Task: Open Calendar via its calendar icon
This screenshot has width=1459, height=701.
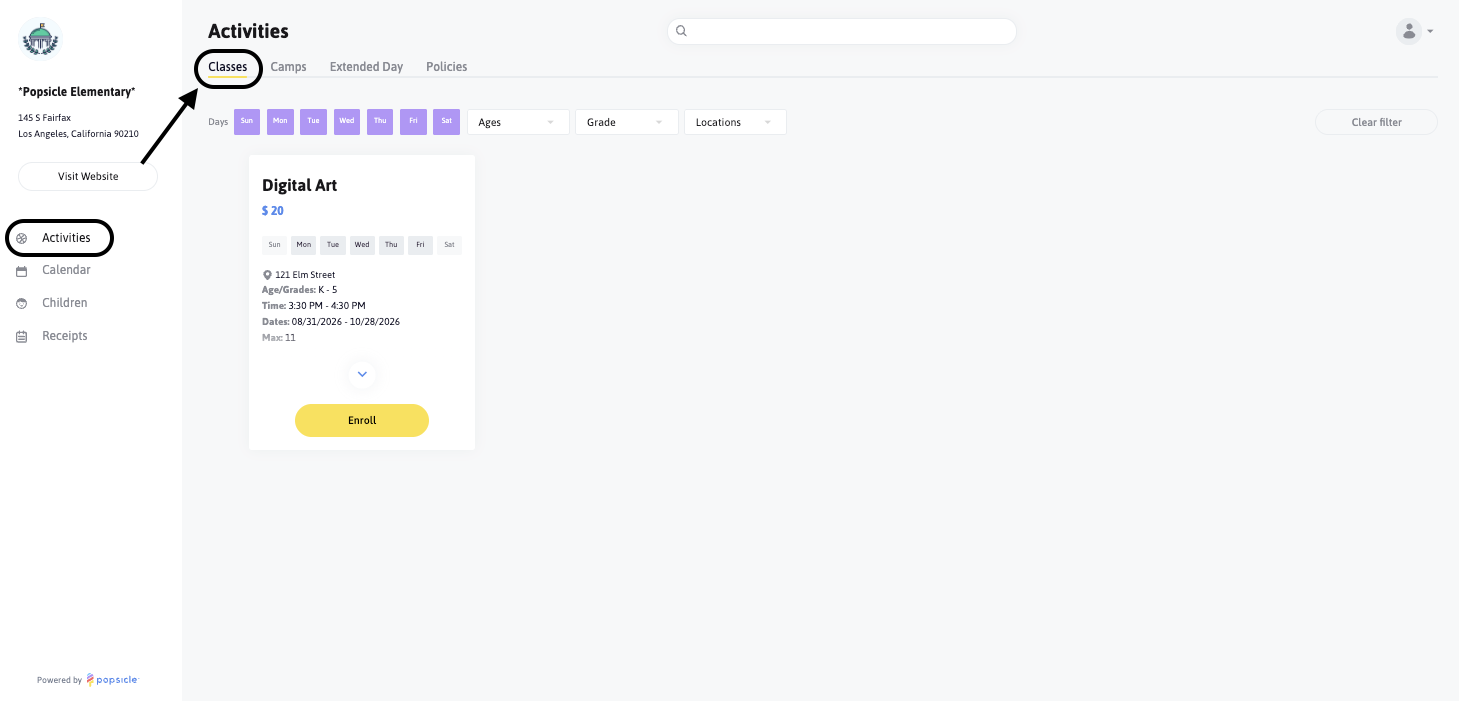Action: 22,271
